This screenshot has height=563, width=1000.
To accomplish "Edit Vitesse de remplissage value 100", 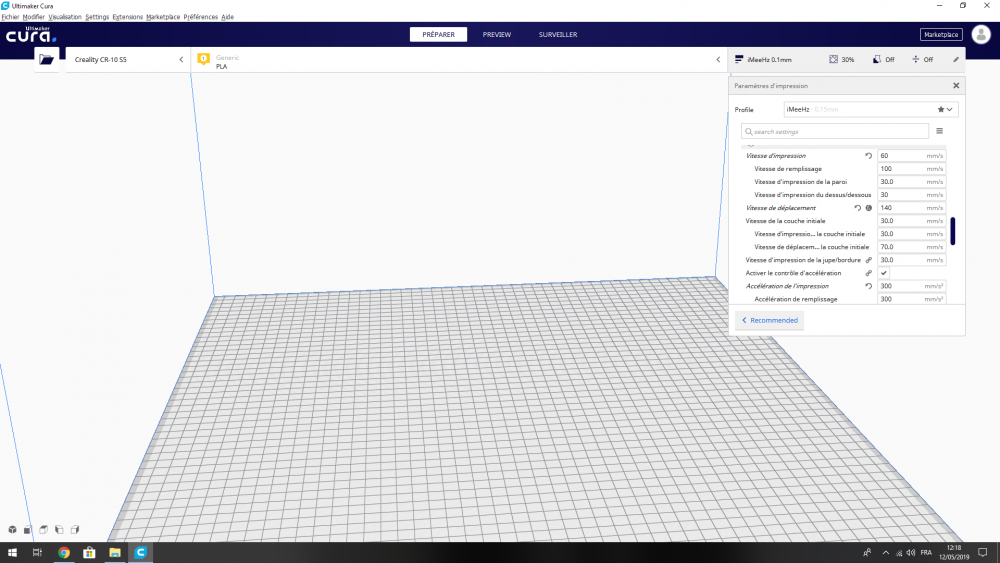I will click(911, 169).
